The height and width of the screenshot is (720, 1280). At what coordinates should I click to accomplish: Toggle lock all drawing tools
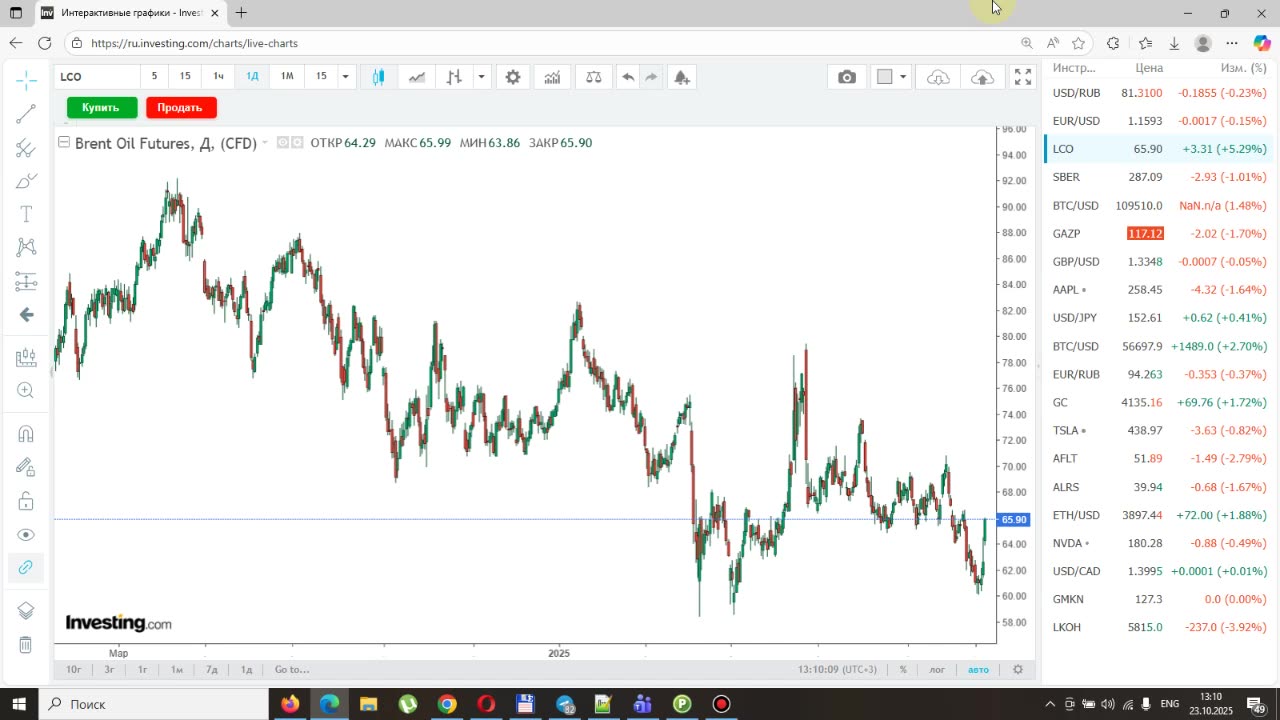pyautogui.click(x=26, y=501)
